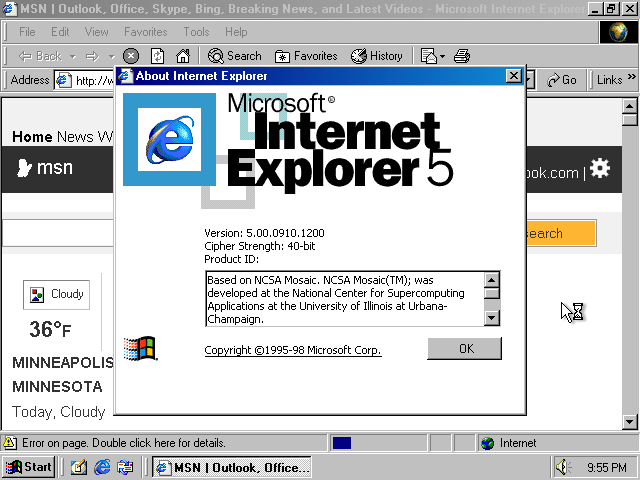This screenshot has width=640, height=480.
Task: Open the Favorites menu
Action: coord(146,32)
